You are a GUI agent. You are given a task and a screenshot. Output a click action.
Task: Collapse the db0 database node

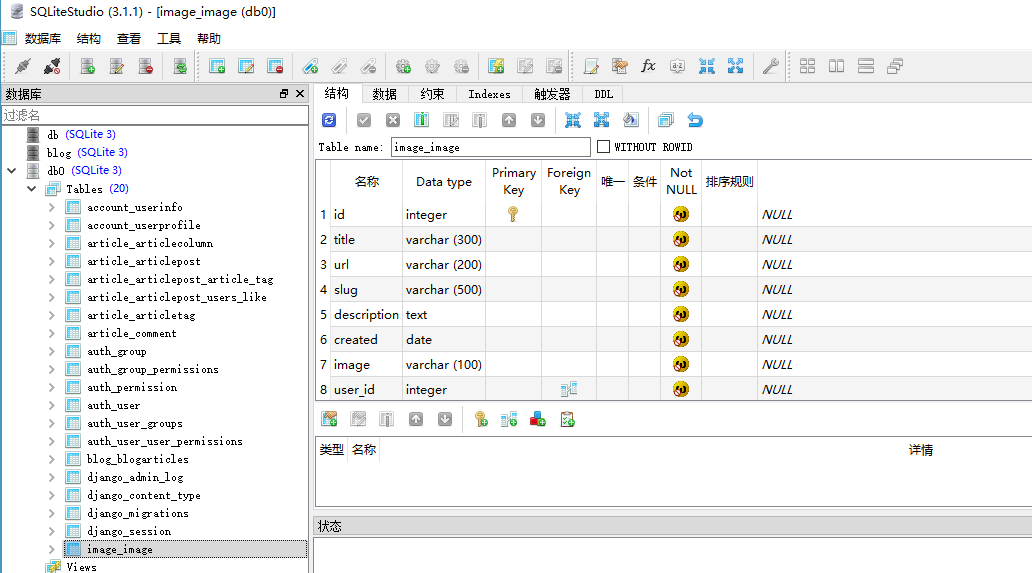pos(11,170)
